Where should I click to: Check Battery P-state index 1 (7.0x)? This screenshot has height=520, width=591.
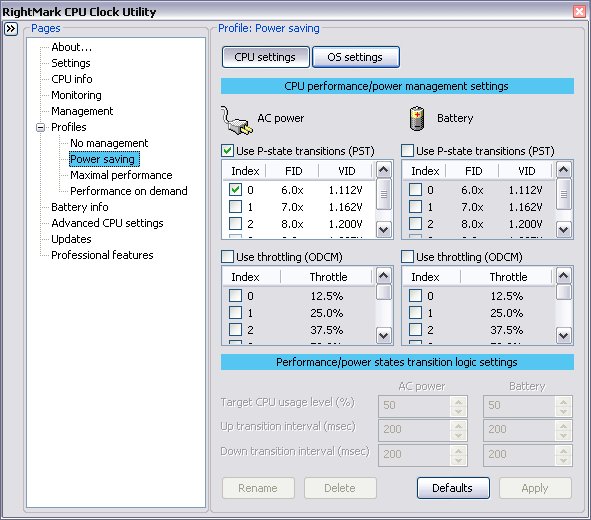tap(415, 206)
